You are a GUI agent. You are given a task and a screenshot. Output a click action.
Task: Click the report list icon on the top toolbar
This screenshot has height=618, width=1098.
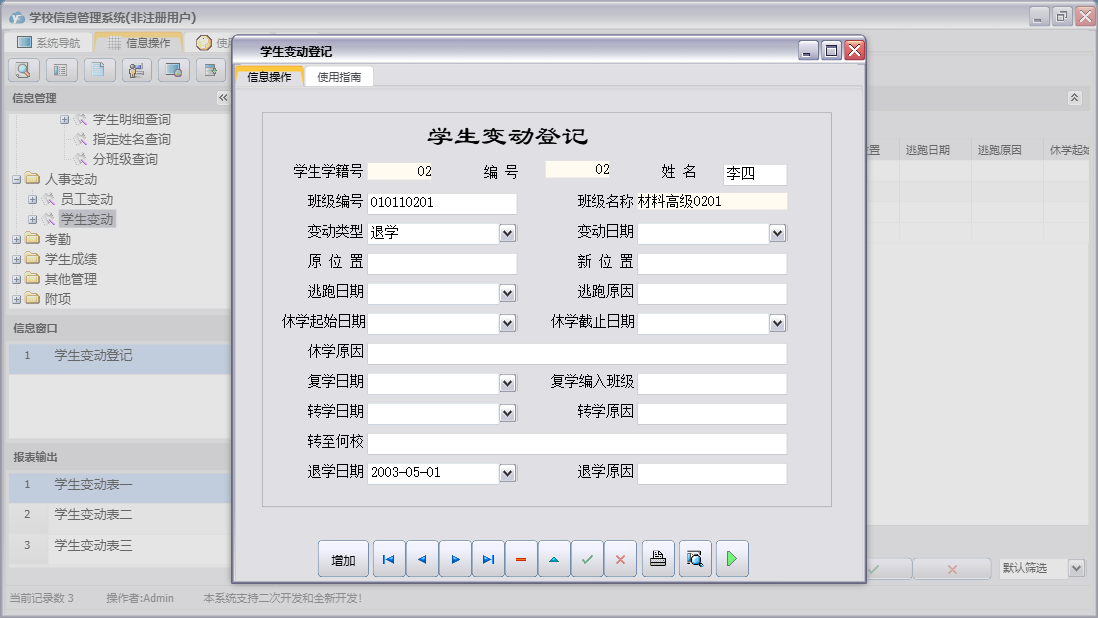60,70
